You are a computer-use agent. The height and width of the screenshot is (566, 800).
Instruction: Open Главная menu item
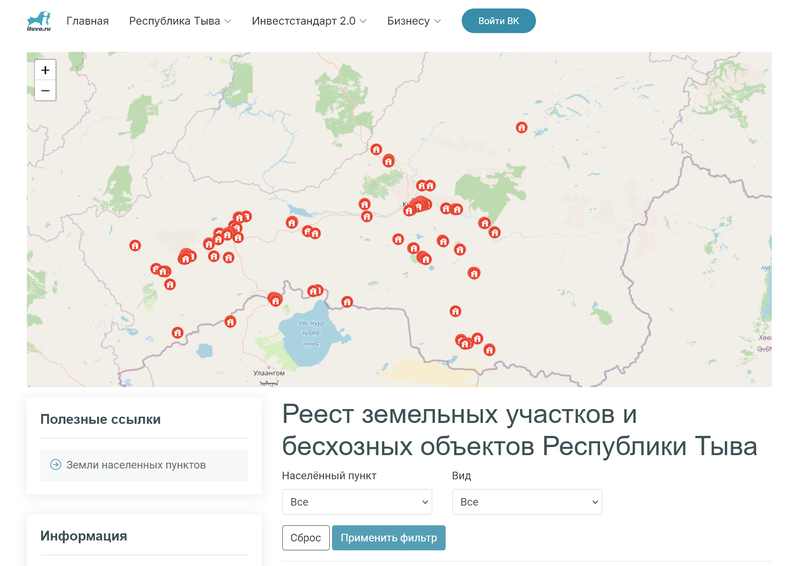pyautogui.click(x=87, y=21)
